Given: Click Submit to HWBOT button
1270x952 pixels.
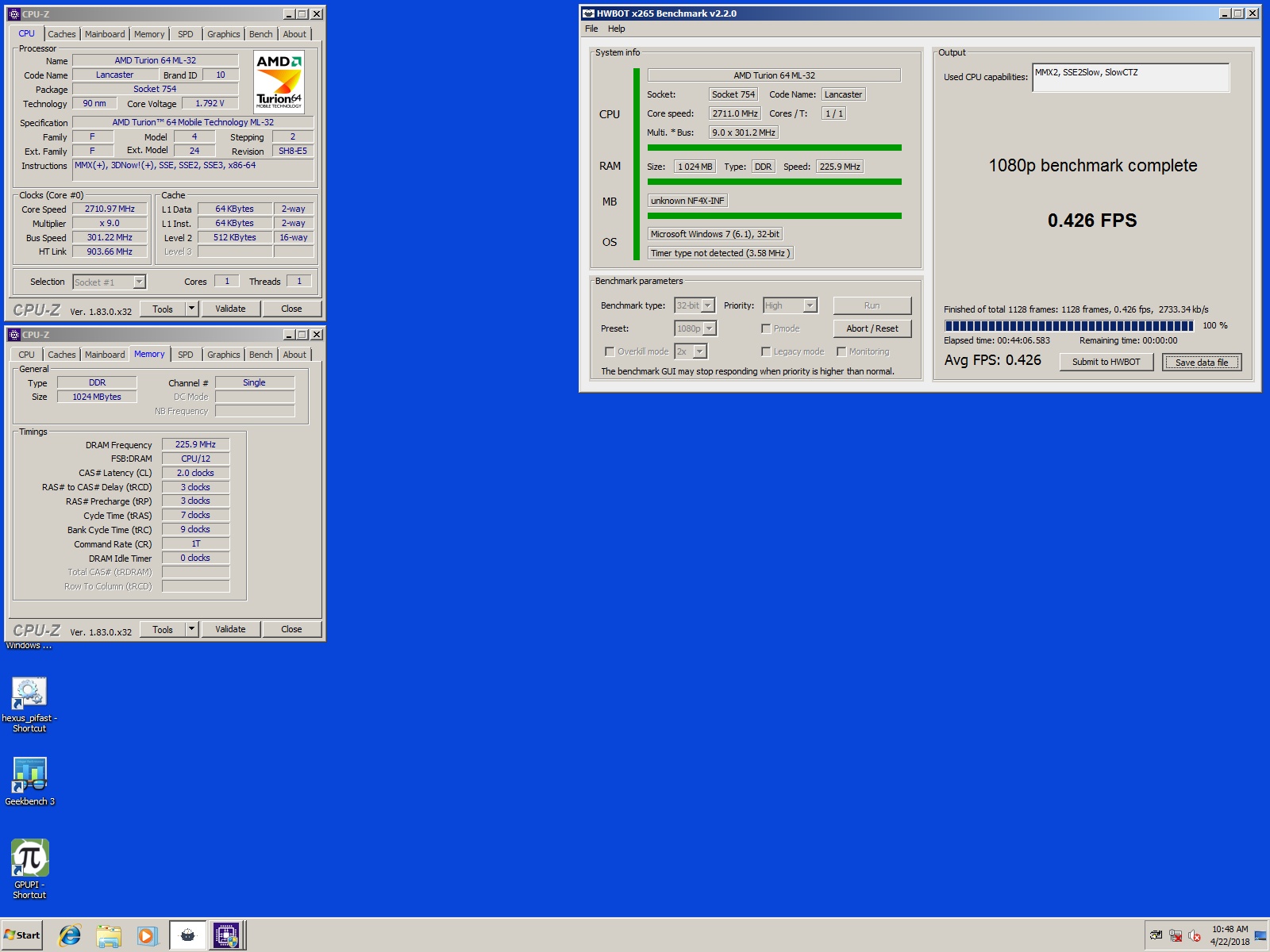Looking at the screenshot, I should pos(1106,362).
